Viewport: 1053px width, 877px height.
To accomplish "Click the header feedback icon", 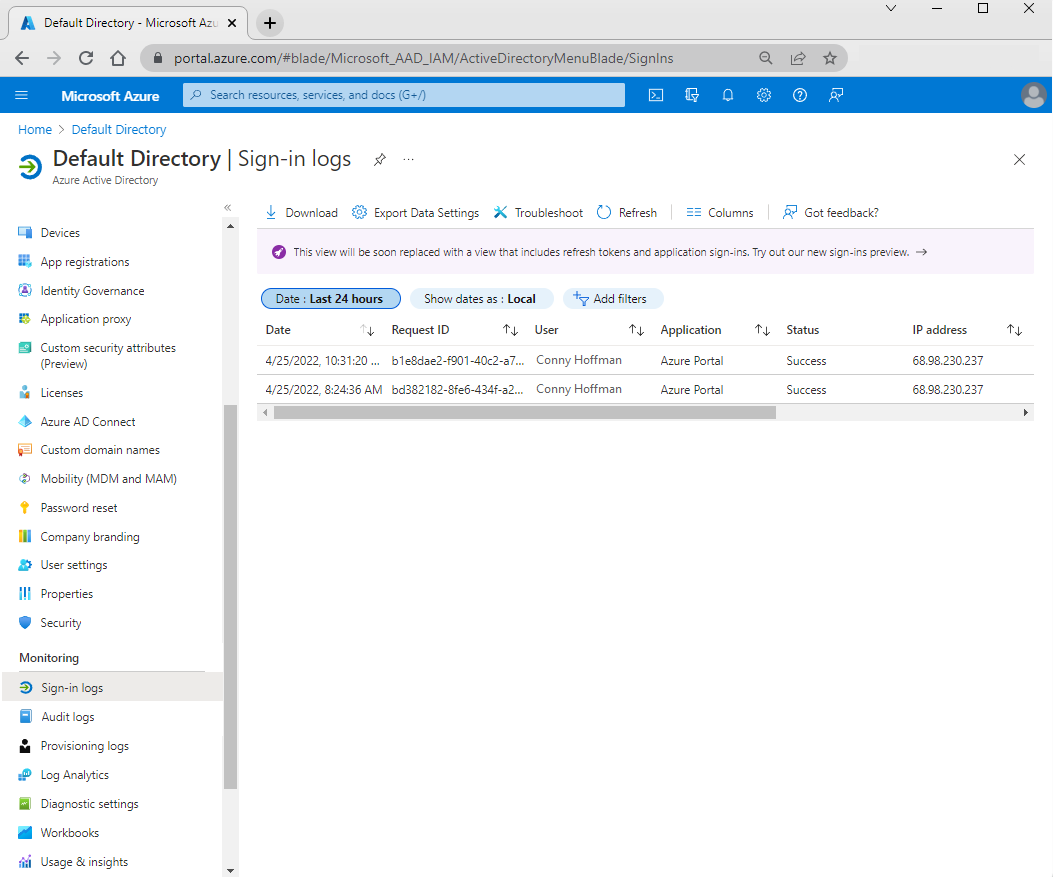I will tap(835, 95).
